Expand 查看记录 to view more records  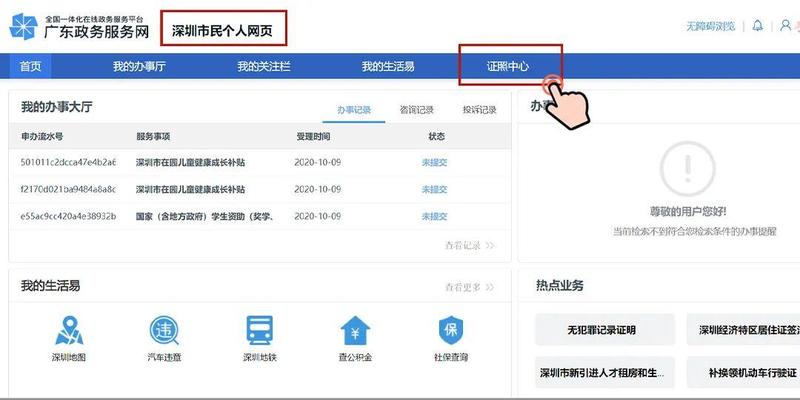469,245
